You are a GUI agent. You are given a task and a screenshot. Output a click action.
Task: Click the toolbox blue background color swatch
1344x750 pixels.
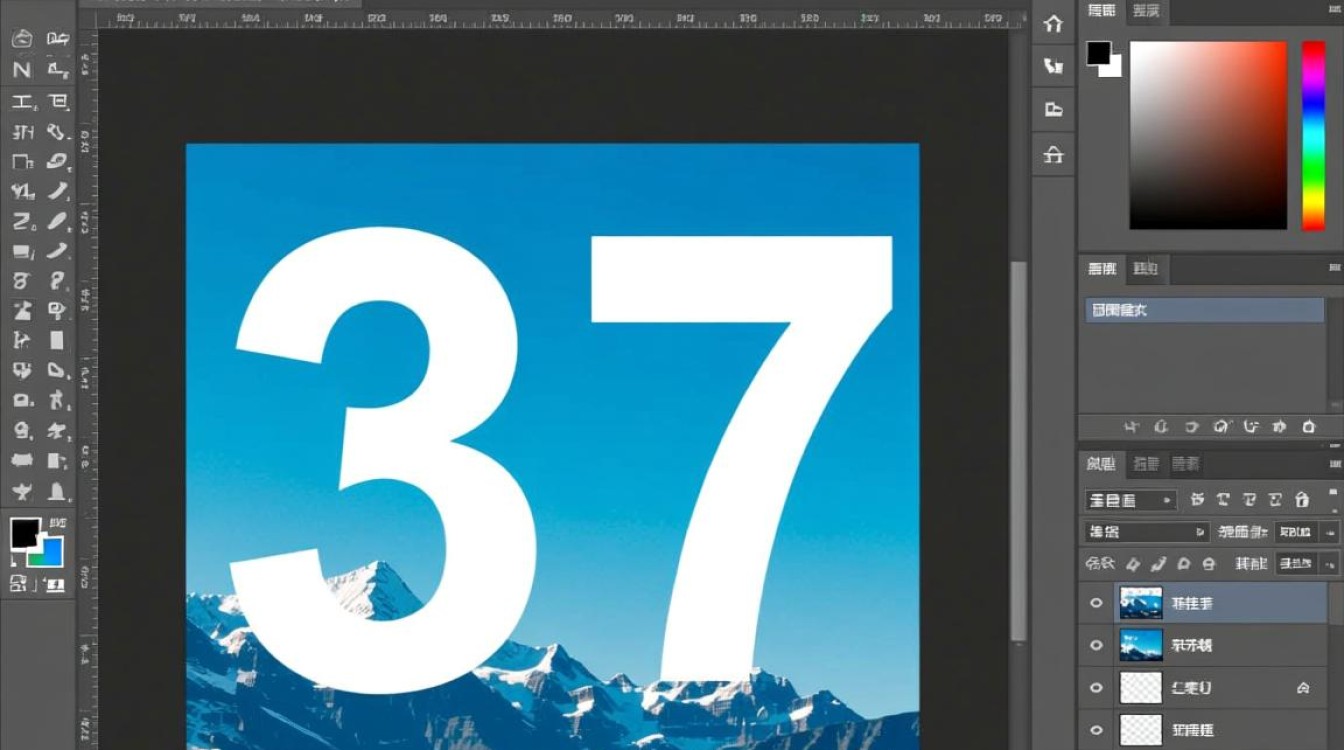50,553
